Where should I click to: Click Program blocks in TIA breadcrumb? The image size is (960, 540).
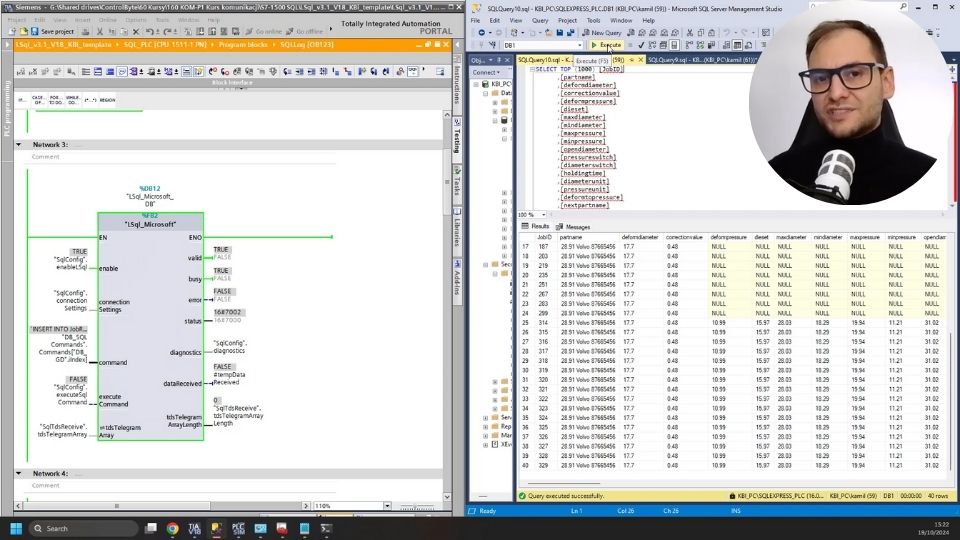tap(243, 45)
